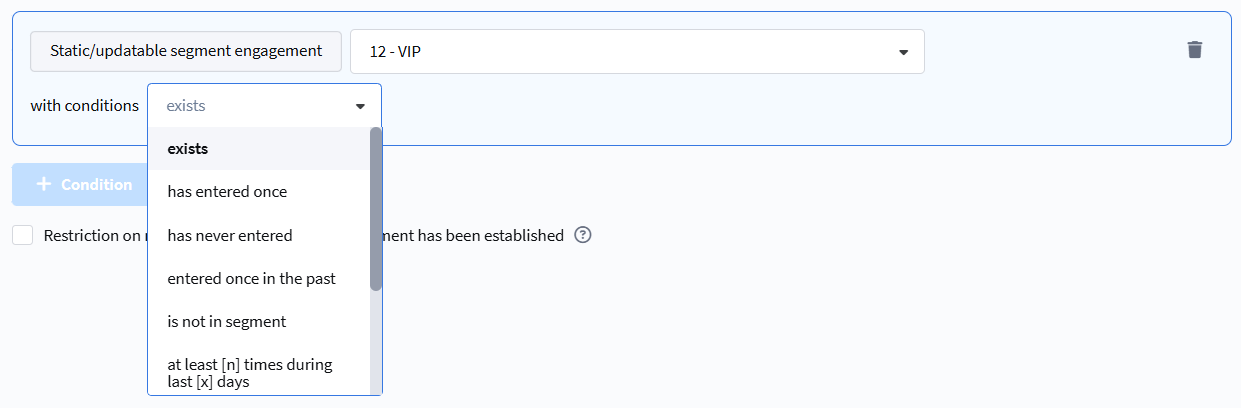Click the dropdown list scrollbar thumb
The image size is (1241, 408).
tap(376, 210)
